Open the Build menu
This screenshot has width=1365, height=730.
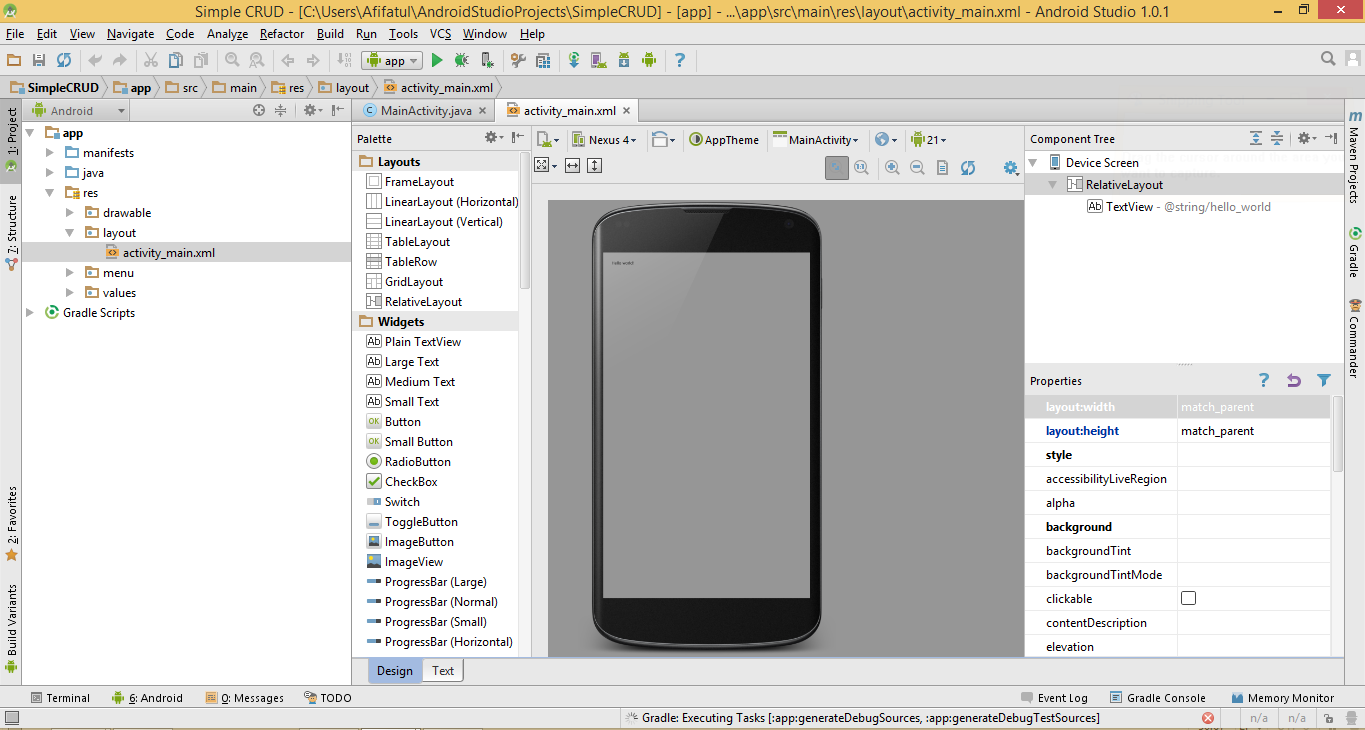coord(330,34)
